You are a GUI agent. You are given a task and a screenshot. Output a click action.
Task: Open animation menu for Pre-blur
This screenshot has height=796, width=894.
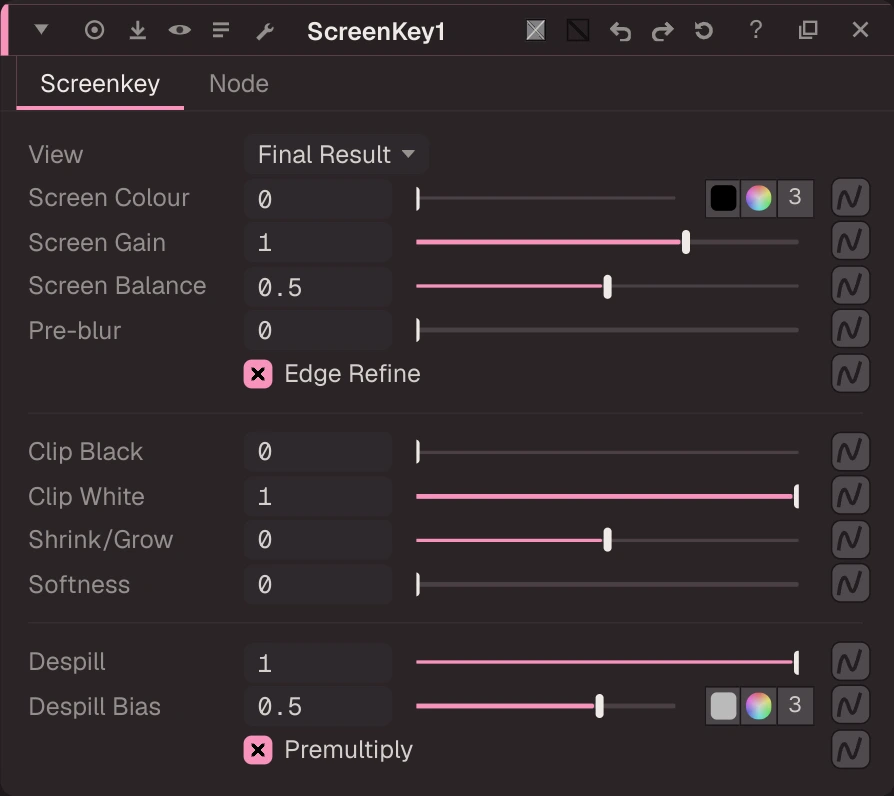[850, 329]
